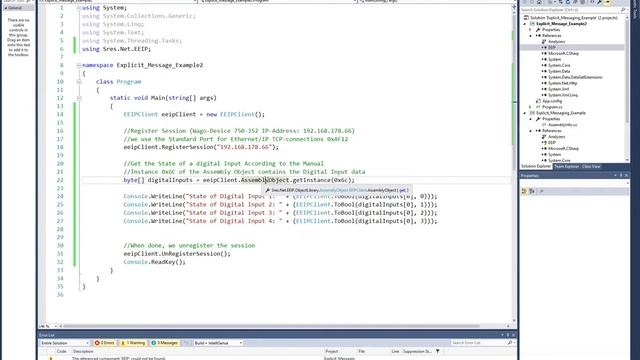Sort Error List by Line column
This screenshot has width=640, height=360.
(x=395, y=351)
